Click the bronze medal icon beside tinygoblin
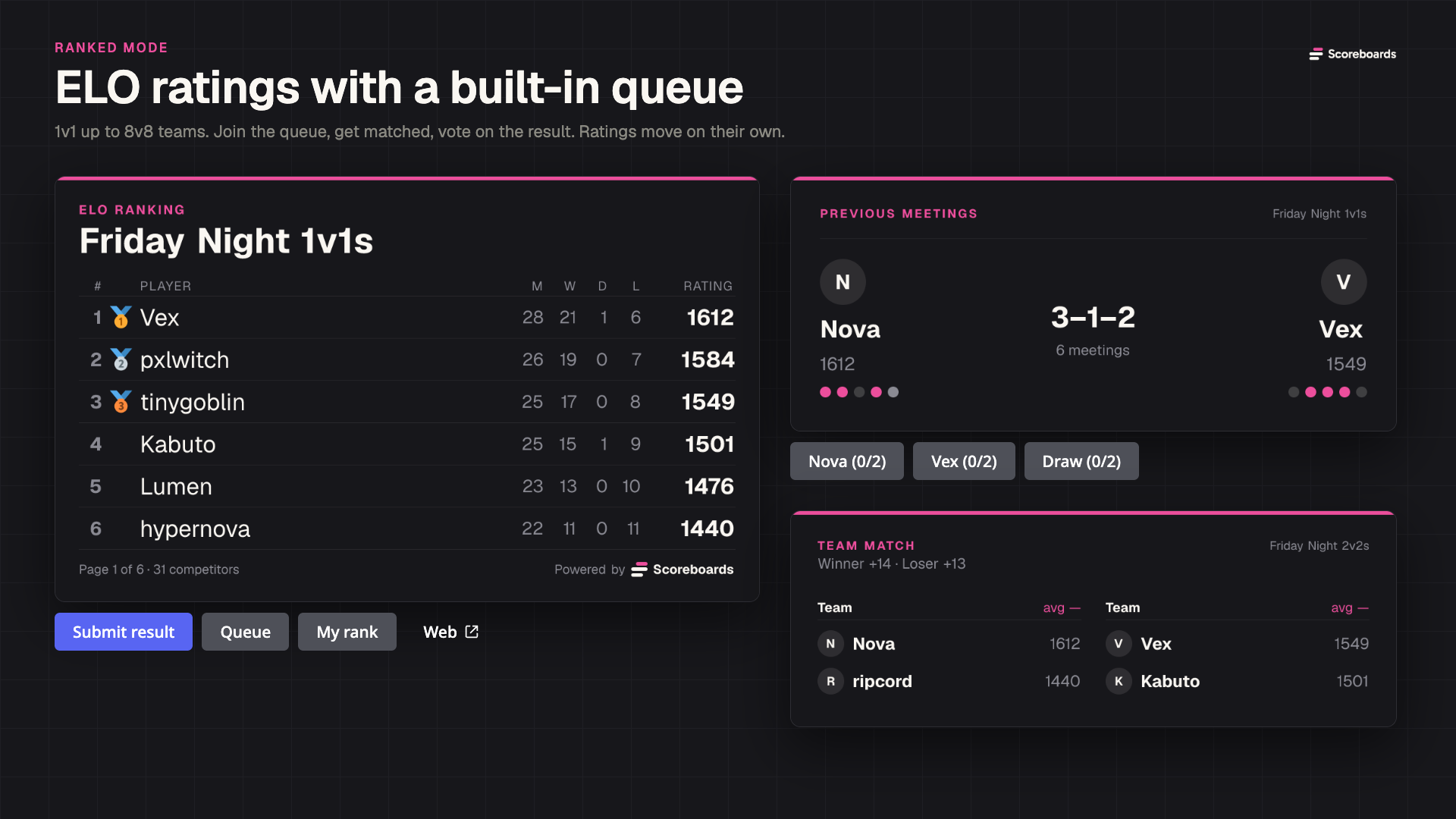This screenshot has width=1456, height=819. (x=121, y=402)
